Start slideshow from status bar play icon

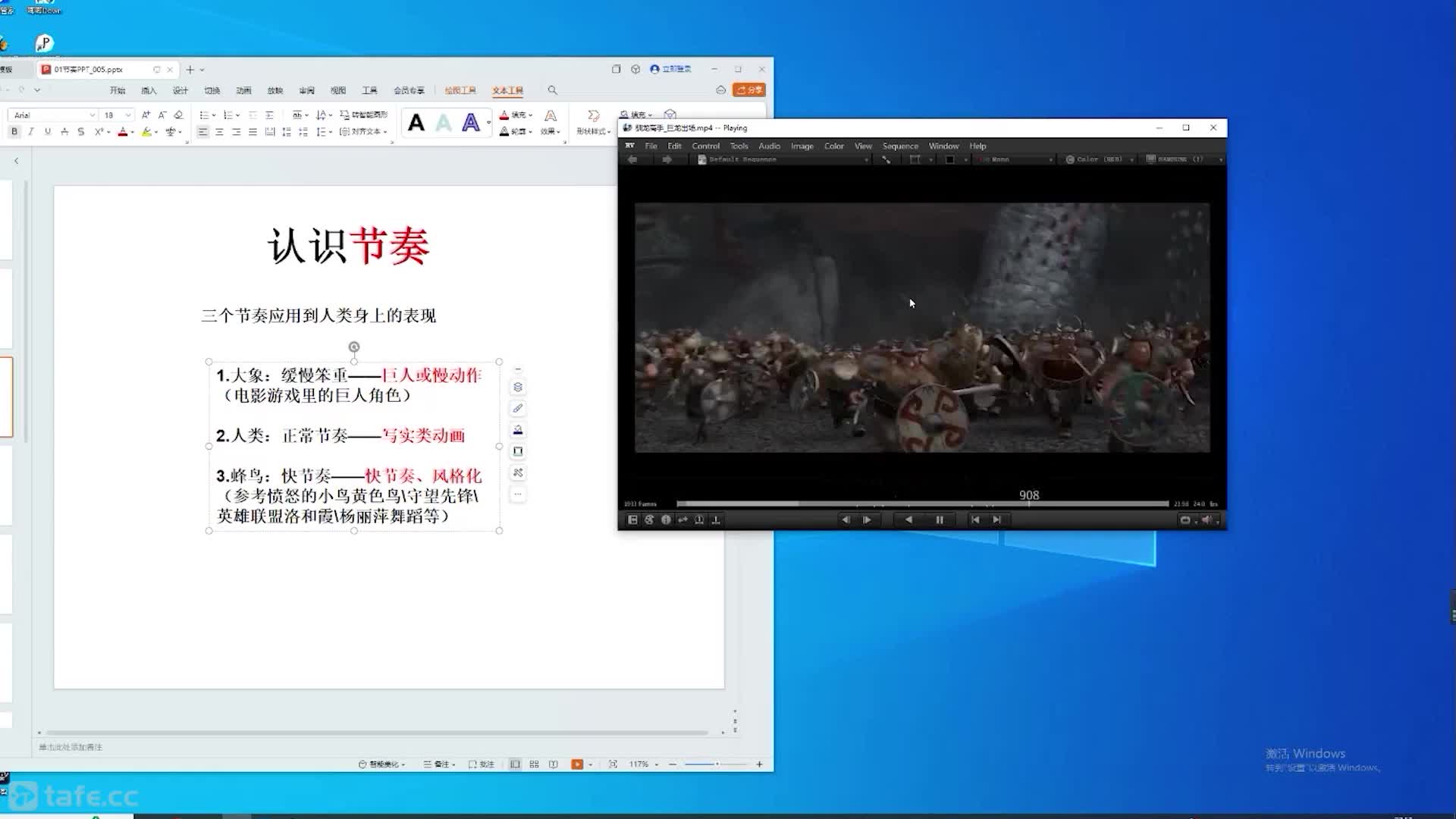point(577,764)
